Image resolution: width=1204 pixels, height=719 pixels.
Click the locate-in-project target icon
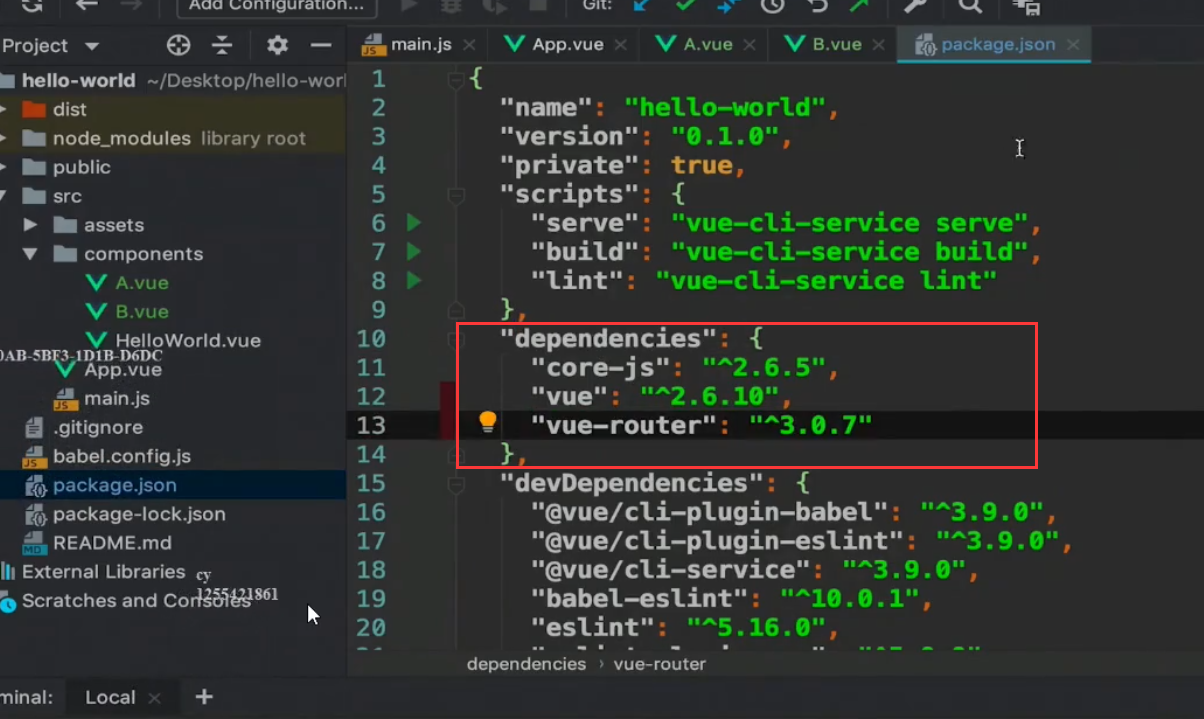click(x=178, y=45)
